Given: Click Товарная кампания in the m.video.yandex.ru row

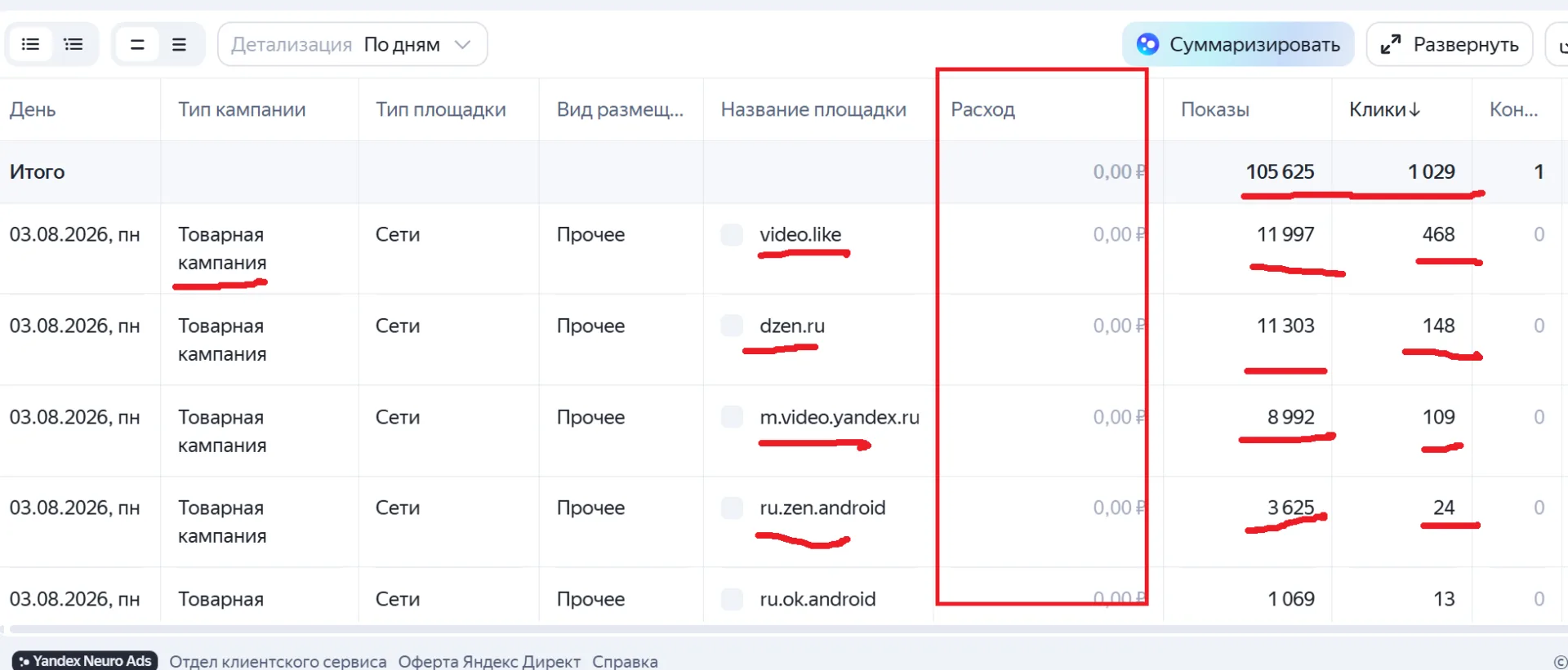Looking at the screenshot, I should (222, 432).
